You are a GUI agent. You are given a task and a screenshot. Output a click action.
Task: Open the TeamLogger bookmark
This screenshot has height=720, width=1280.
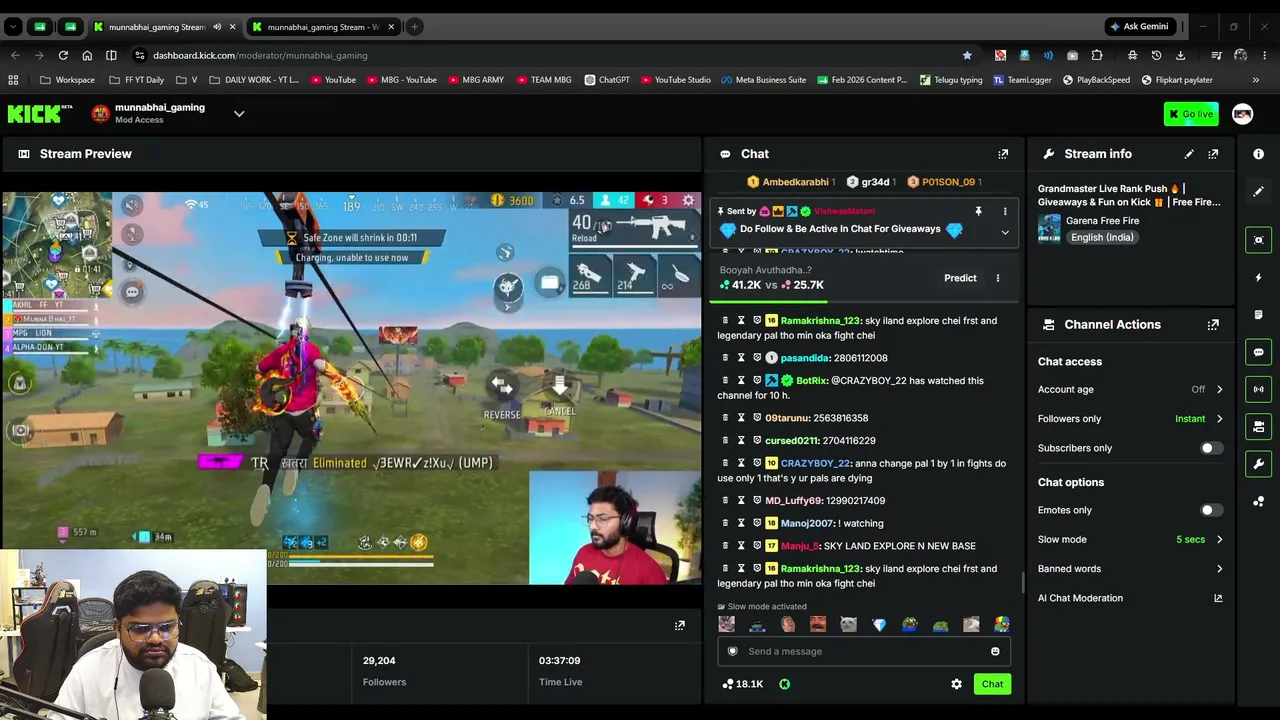[1021, 80]
